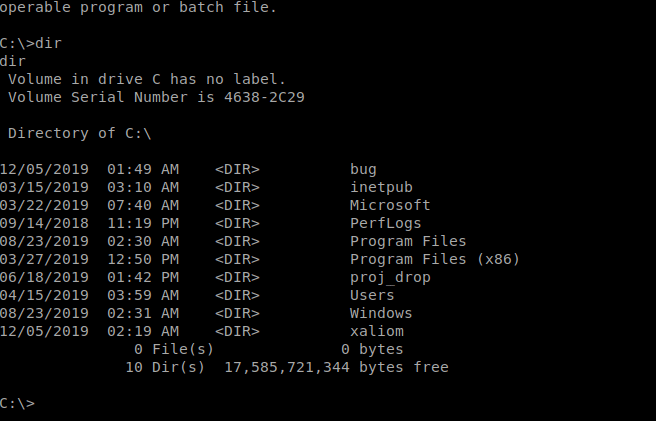Click the Users directory name
The image size is (656, 421).
pos(372,295)
